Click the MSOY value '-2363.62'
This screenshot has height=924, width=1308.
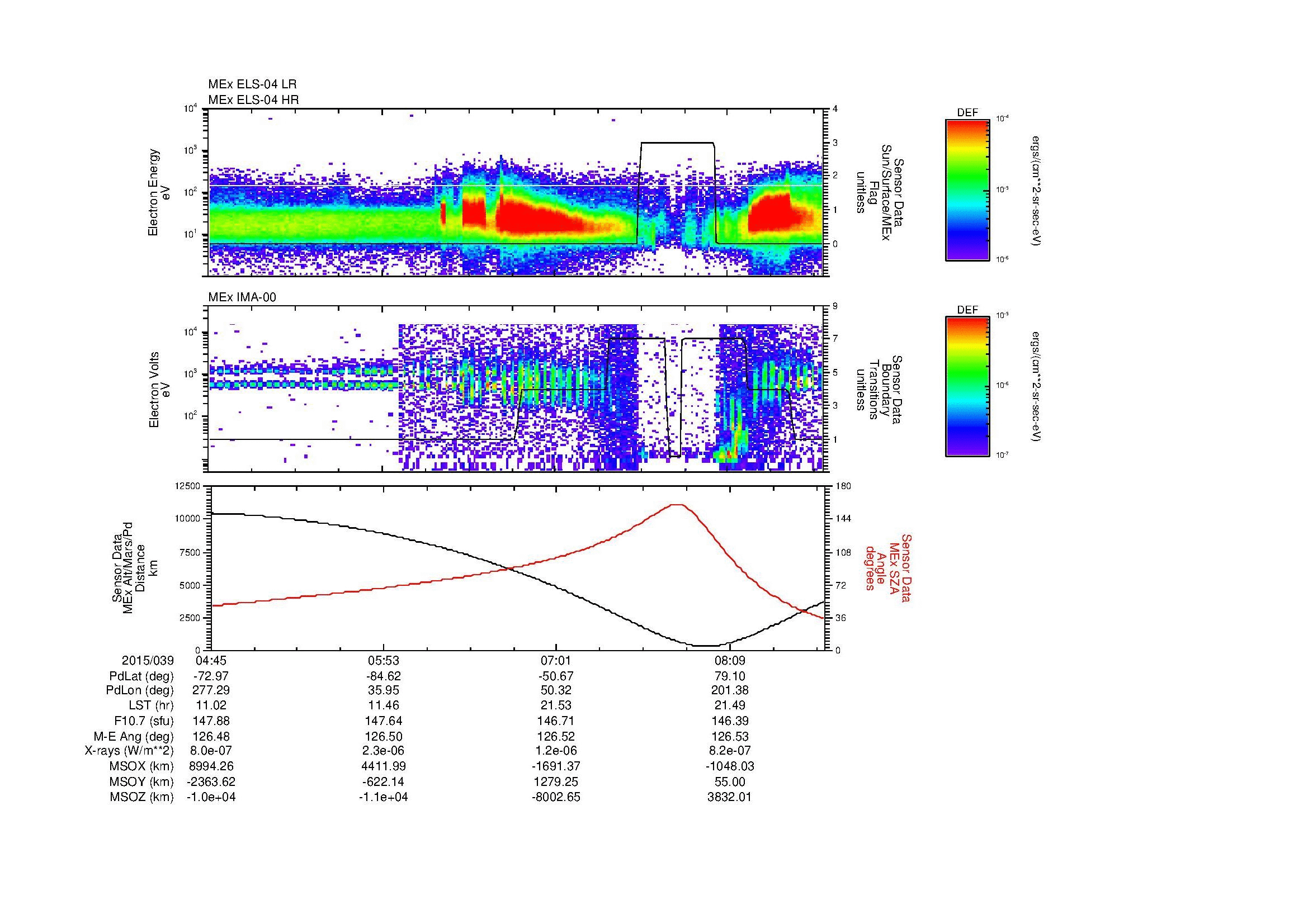211,782
